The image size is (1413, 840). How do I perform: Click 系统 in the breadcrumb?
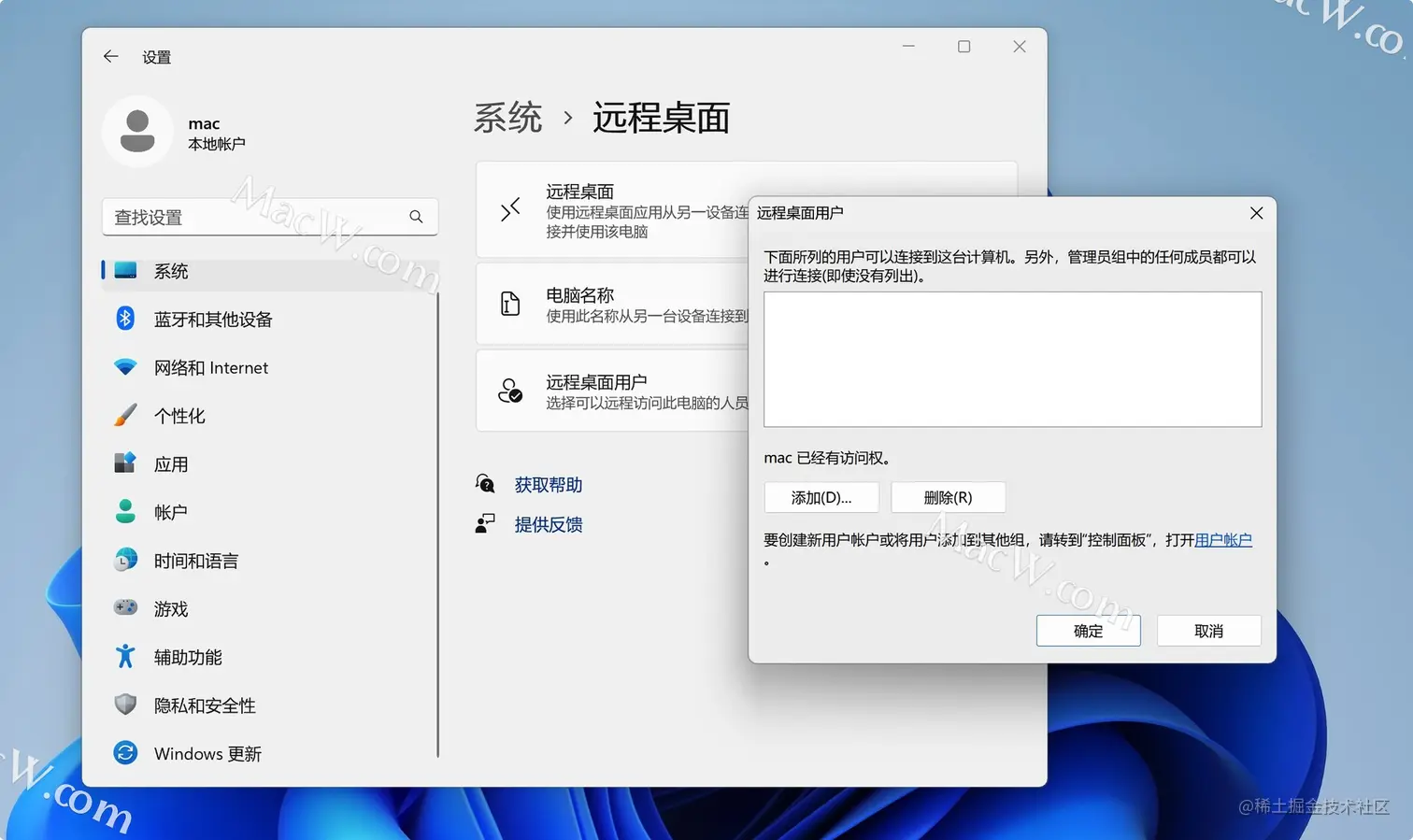click(507, 118)
